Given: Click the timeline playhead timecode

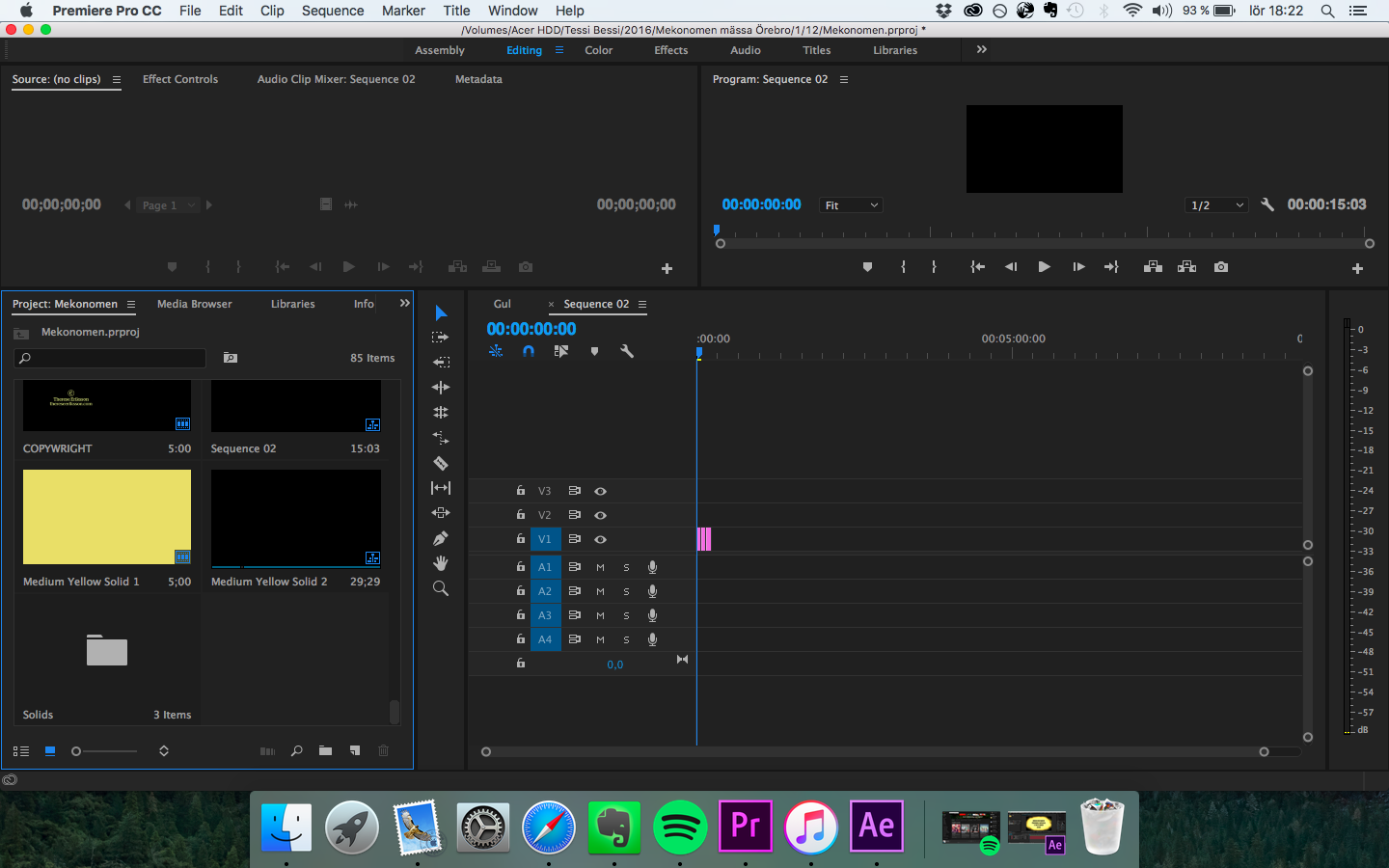Looking at the screenshot, I should click(531, 329).
